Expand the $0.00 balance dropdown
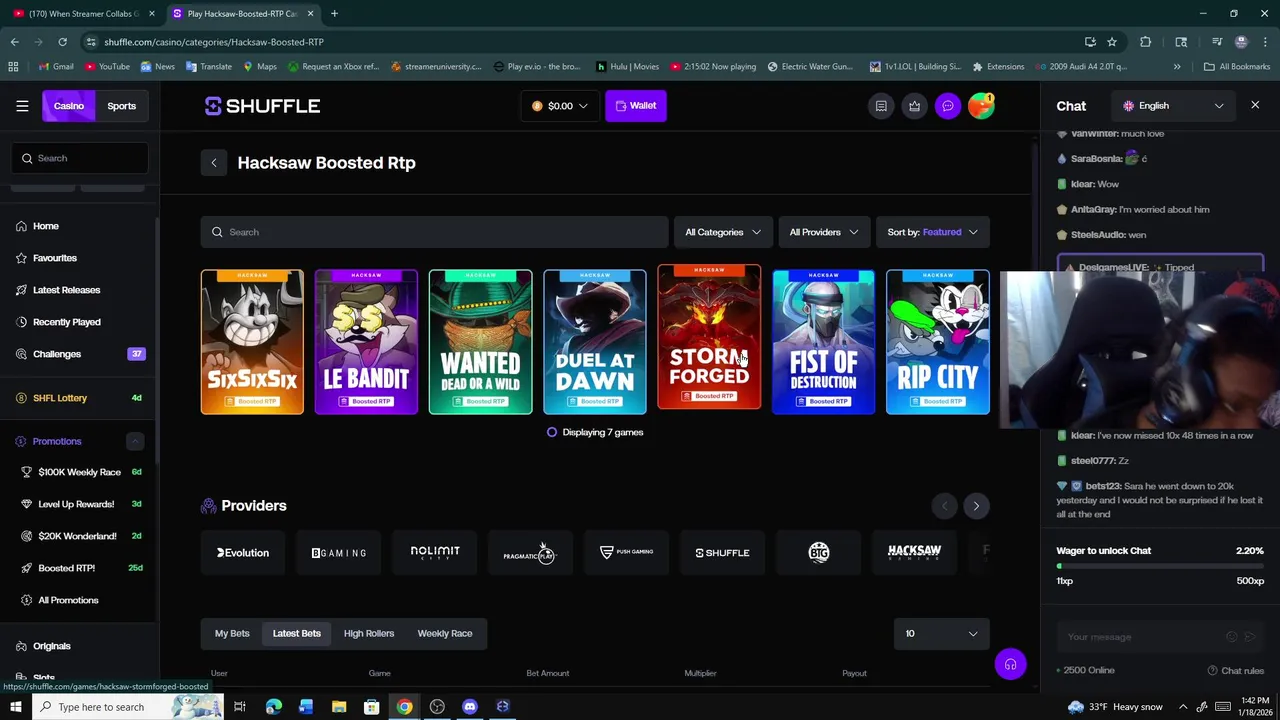Viewport: 1280px width, 720px height. (560, 106)
